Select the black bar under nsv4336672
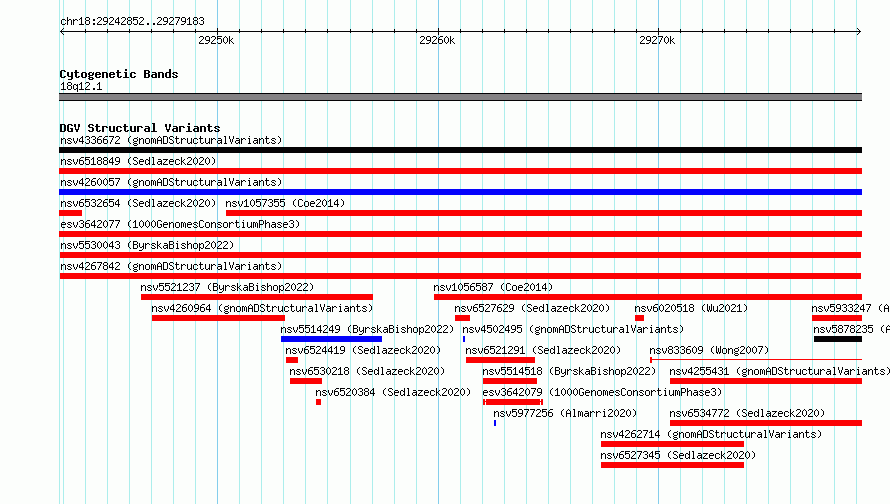890x504 pixels. point(460,150)
